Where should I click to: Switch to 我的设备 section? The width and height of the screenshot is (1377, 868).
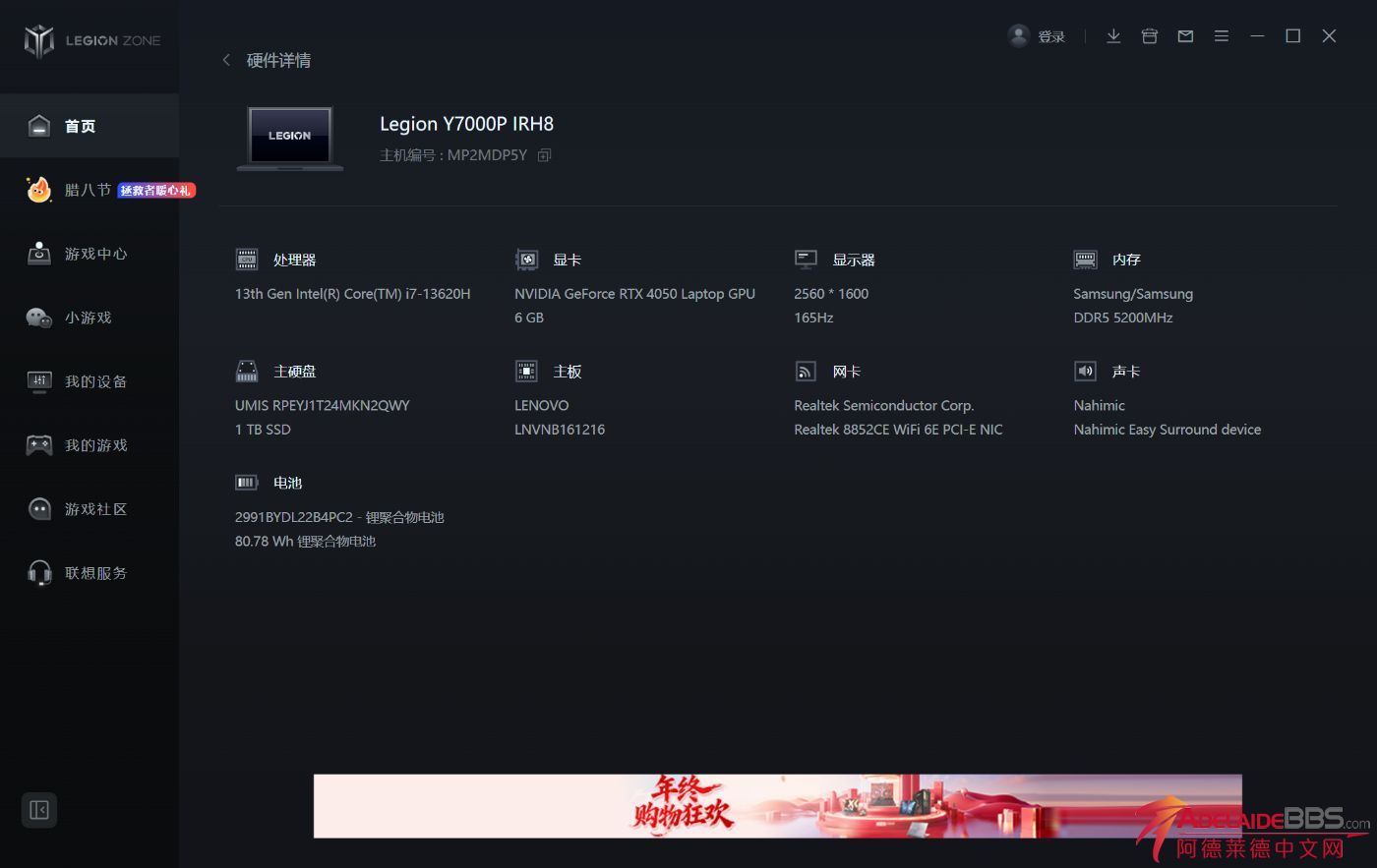coord(95,381)
